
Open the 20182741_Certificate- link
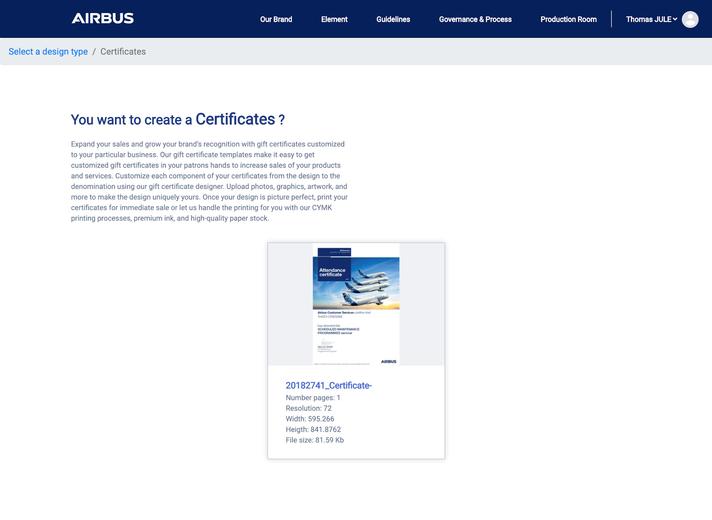329,386
